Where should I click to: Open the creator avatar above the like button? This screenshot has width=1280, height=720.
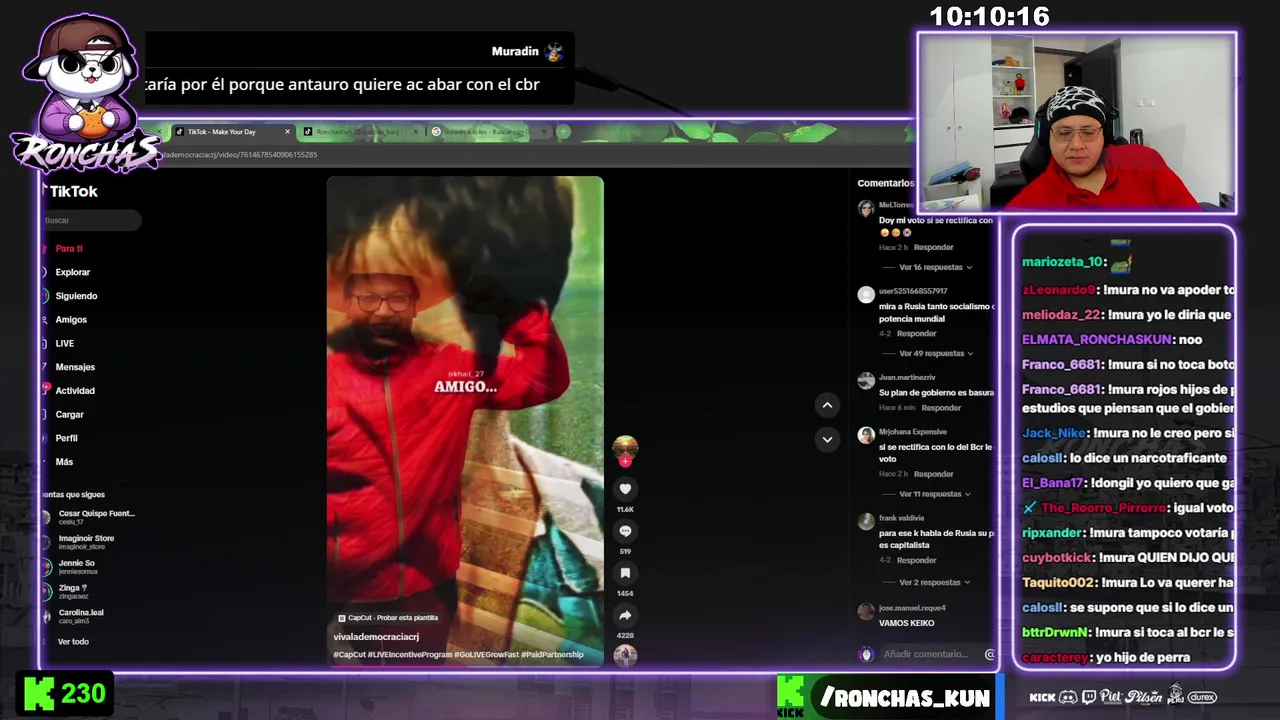click(x=625, y=447)
